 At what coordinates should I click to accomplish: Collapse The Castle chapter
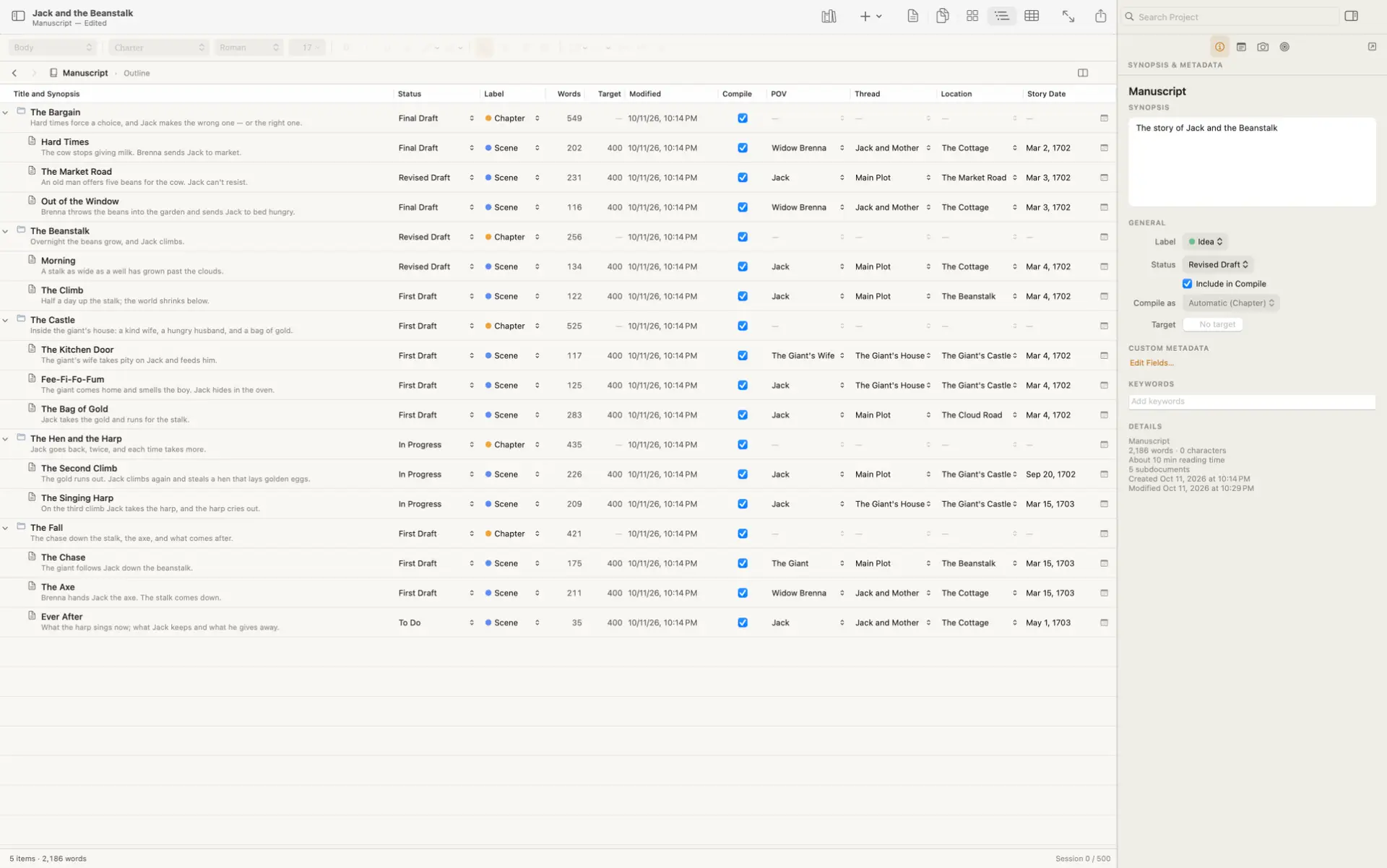tap(5, 320)
